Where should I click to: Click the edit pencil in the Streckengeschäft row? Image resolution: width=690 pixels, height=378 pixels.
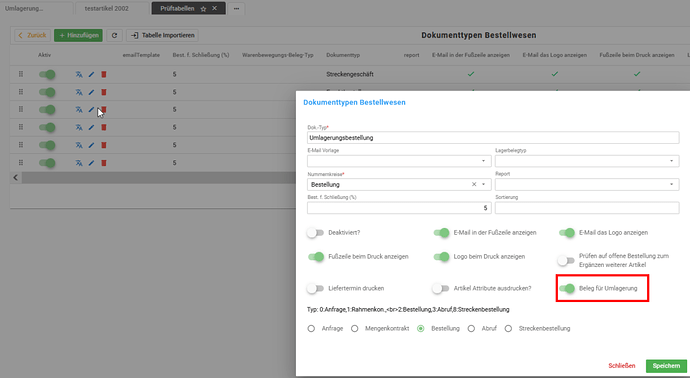[92, 74]
